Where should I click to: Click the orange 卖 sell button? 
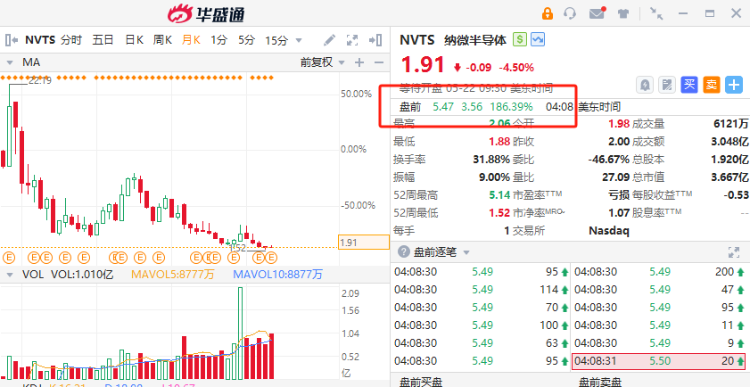(711, 85)
